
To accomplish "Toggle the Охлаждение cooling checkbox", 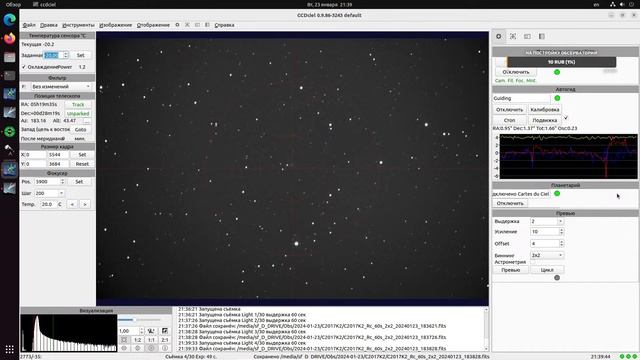I will (24, 67).
